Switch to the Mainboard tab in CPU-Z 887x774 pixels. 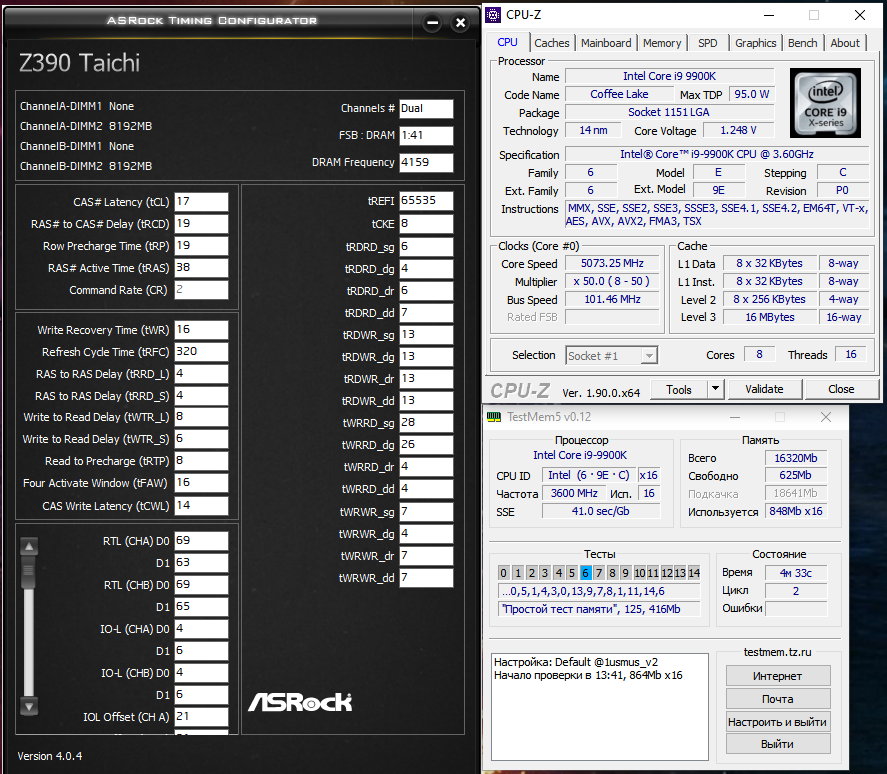click(x=606, y=43)
